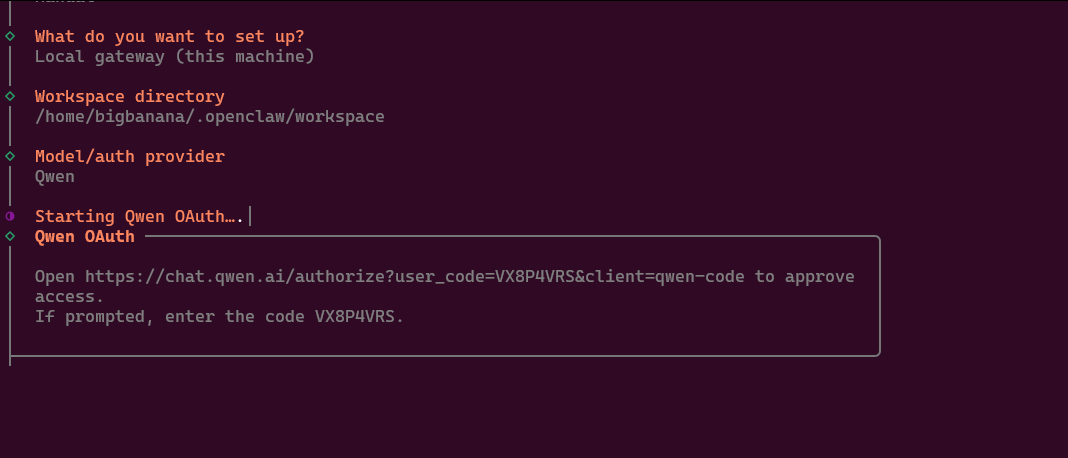Click the "Qwen" provider value
The image size is (1068, 458).
(x=55, y=177)
